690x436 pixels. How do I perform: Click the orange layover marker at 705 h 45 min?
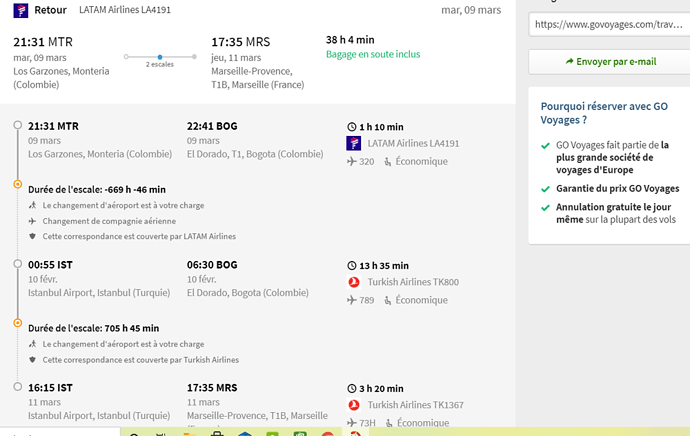[x=18, y=322]
